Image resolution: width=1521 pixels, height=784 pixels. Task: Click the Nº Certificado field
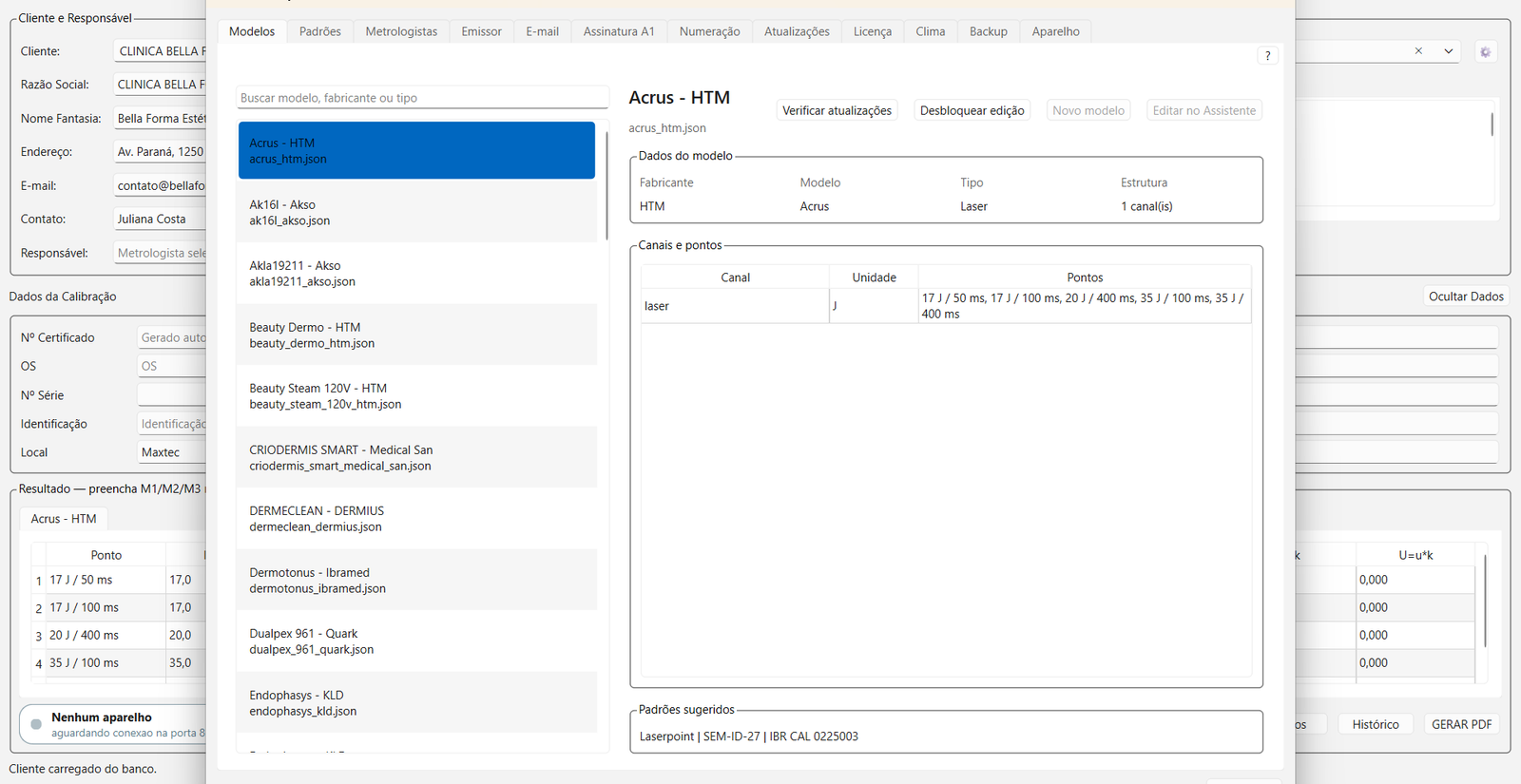(x=172, y=337)
